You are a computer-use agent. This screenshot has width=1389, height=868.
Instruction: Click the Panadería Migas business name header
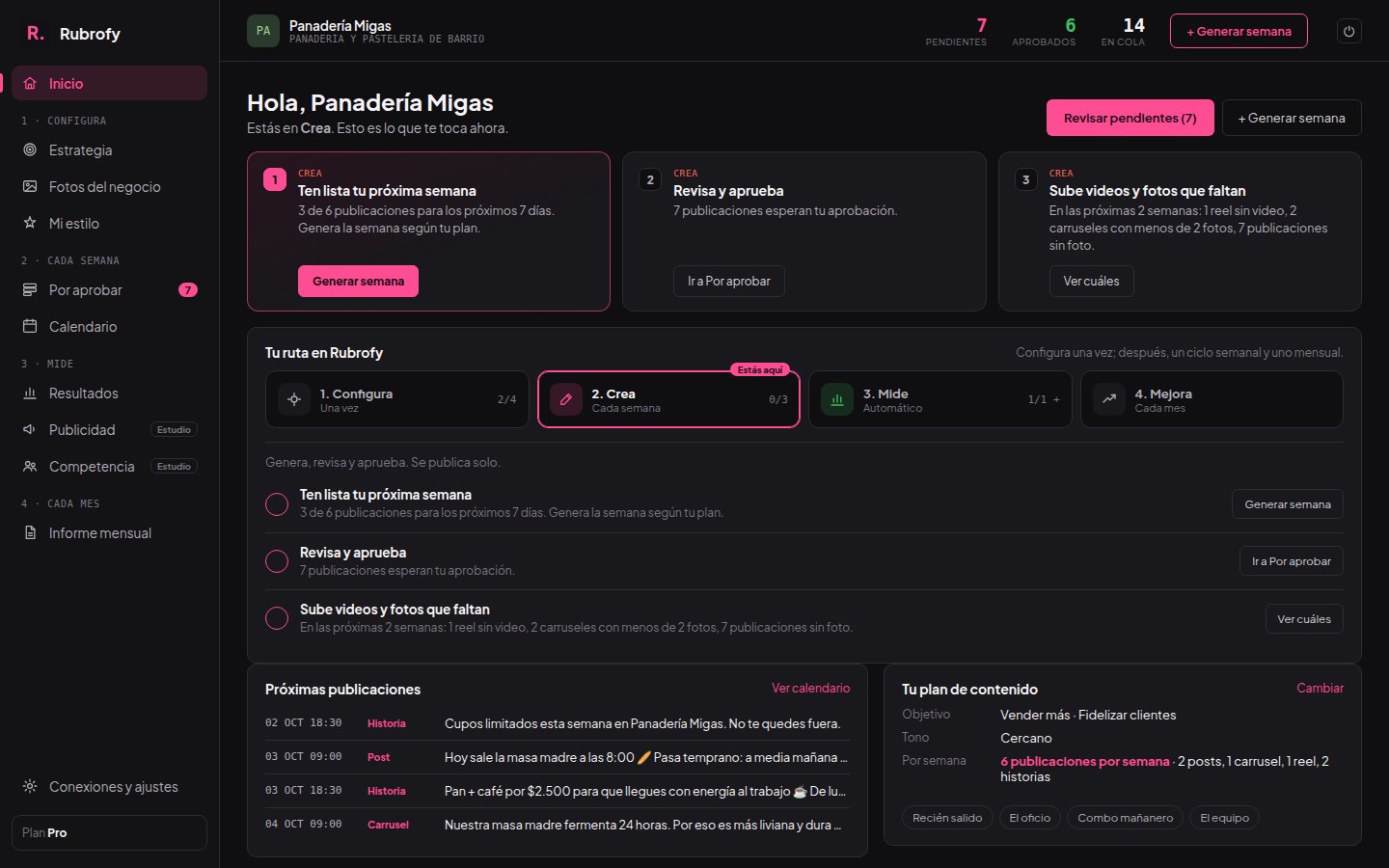340,25
